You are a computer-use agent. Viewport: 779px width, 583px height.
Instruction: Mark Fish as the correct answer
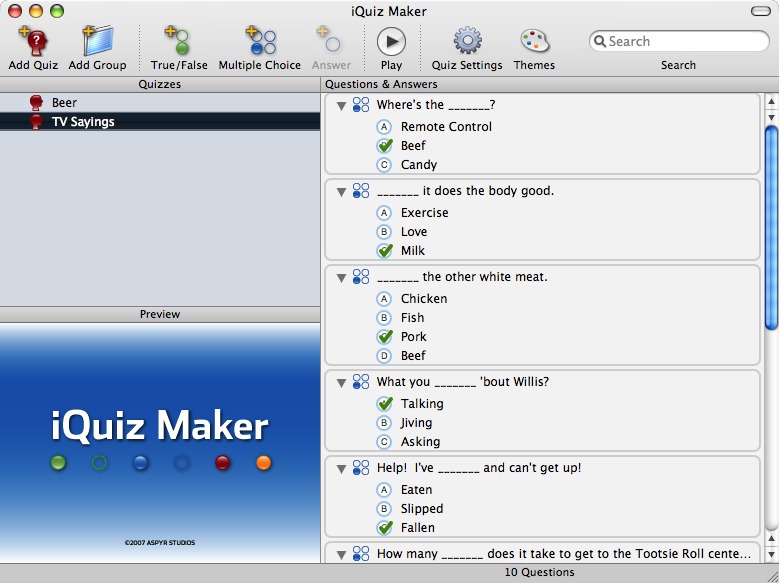[x=384, y=318]
